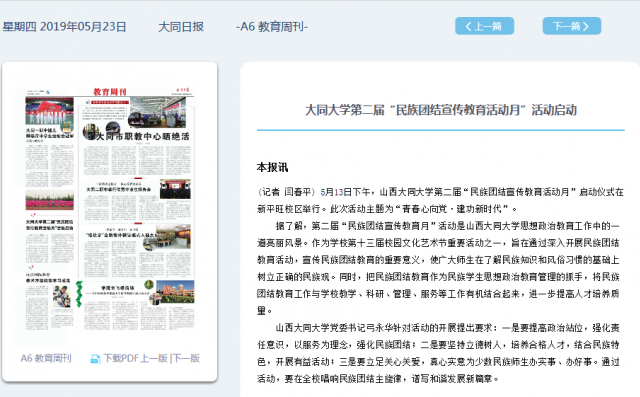The width and height of the screenshot is (640, 397).
Task: Select the sunflower school photo article in thumbnail
Action: click(x=175, y=293)
